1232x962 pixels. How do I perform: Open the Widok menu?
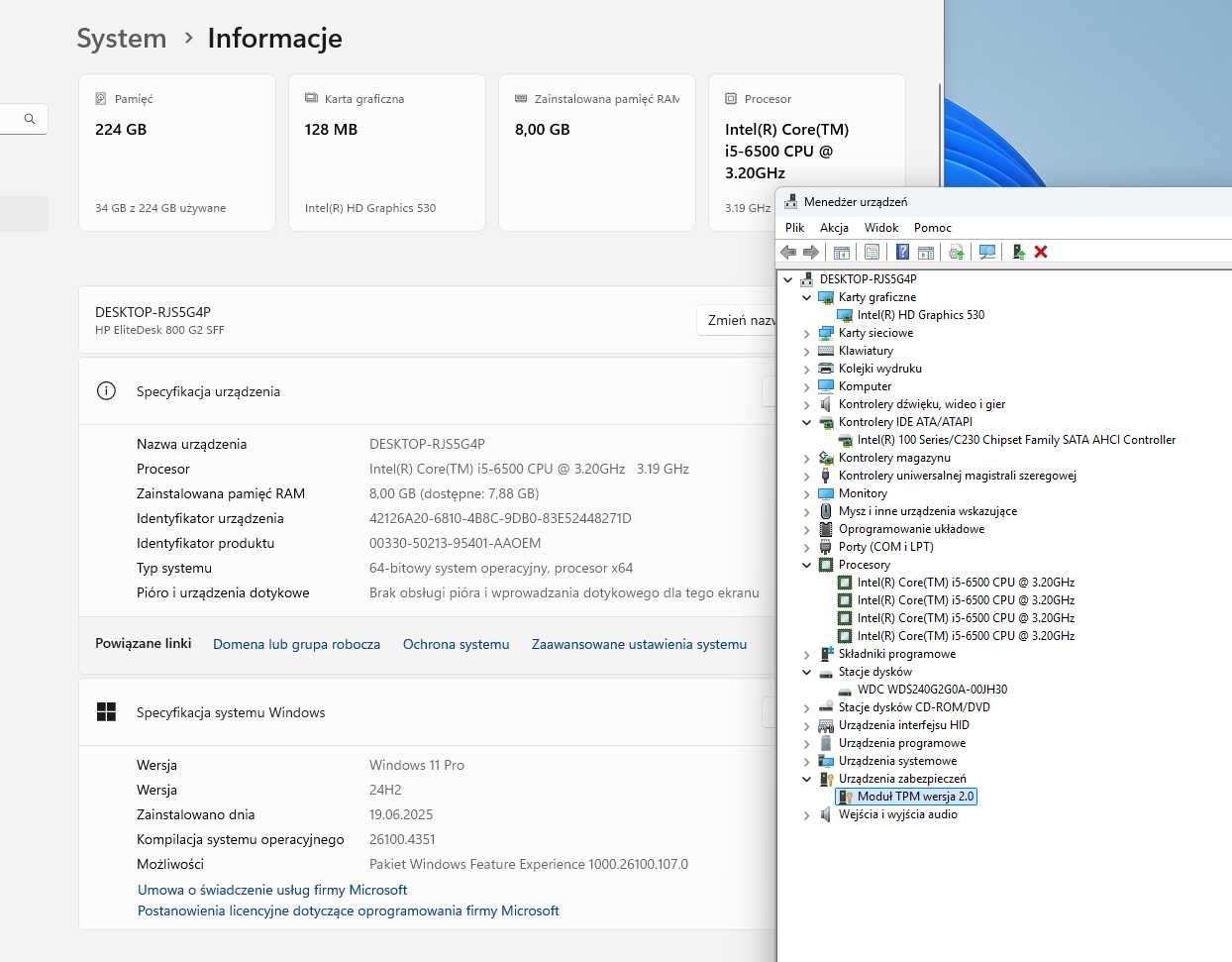tap(881, 228)
